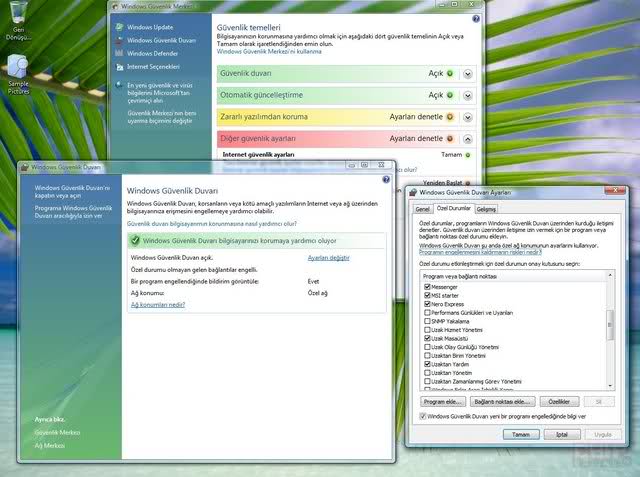640x477 pixels.
Task: Open the Güvenlik Merkezi link under Ayrıca bkz.
Action: (57, 433)
